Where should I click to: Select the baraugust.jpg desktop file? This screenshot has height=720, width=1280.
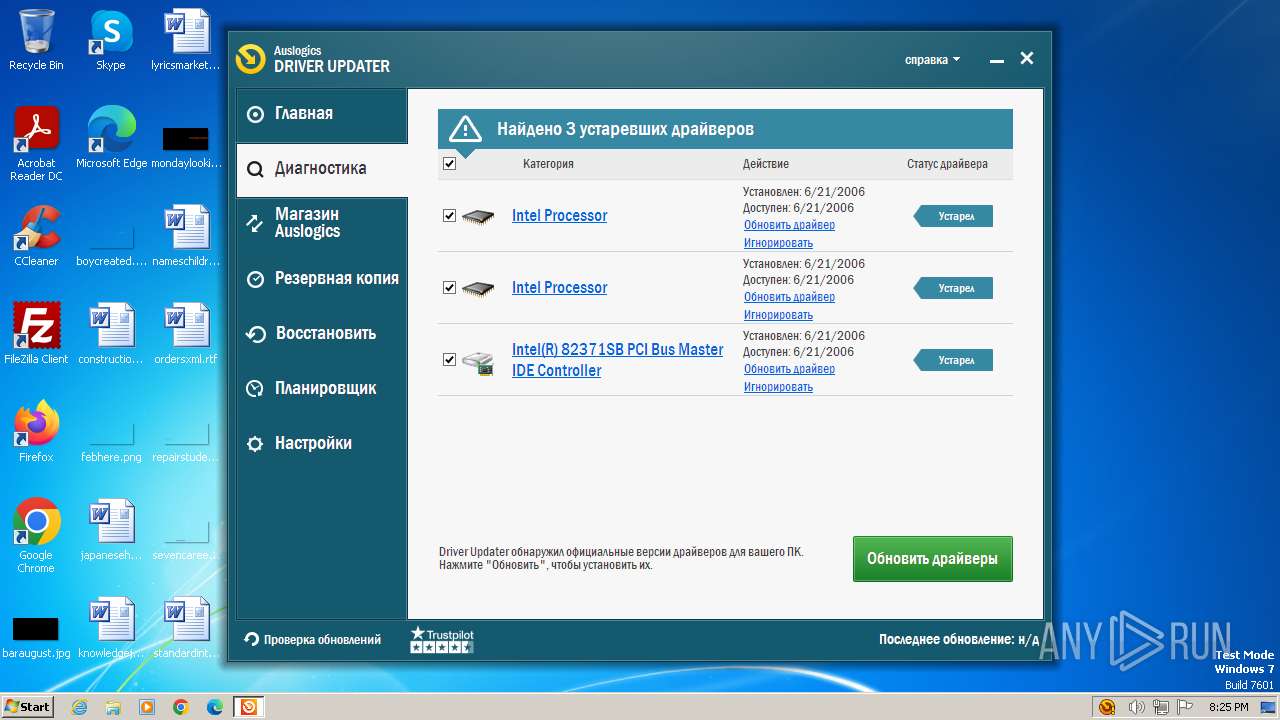tap(36, 638)
